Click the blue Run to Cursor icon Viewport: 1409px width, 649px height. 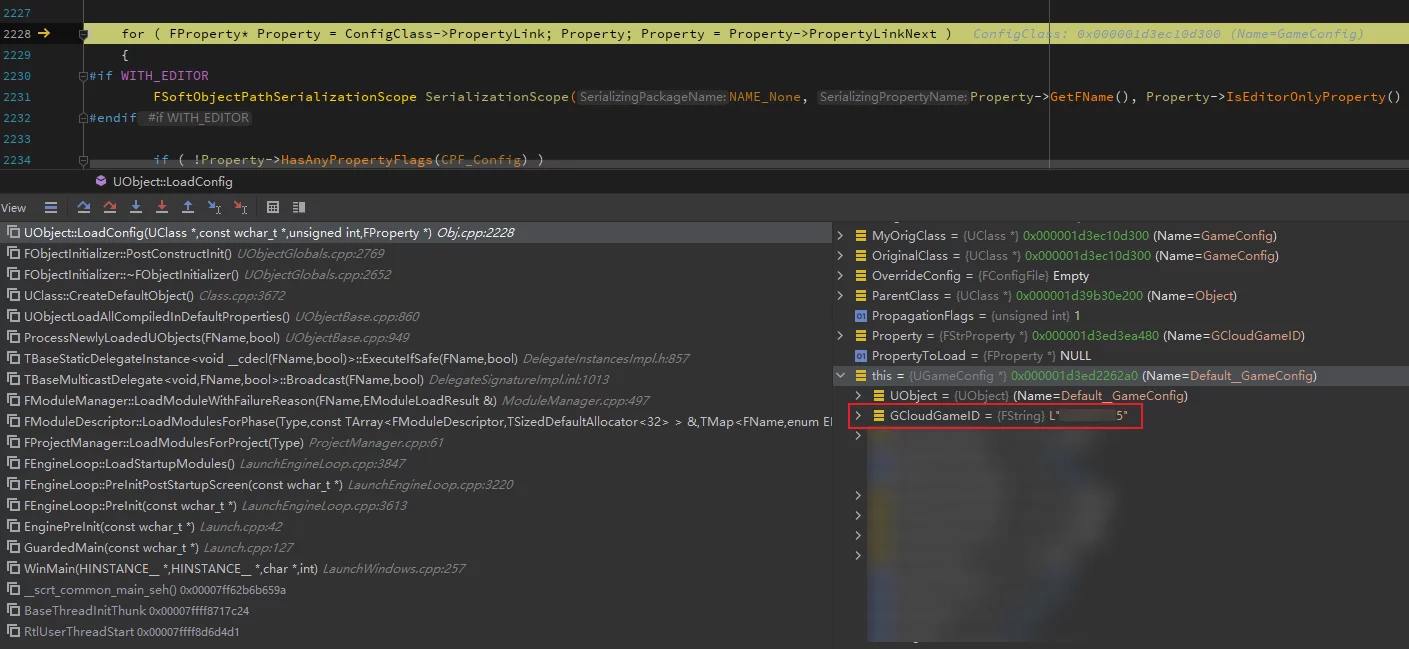point(214,207)
